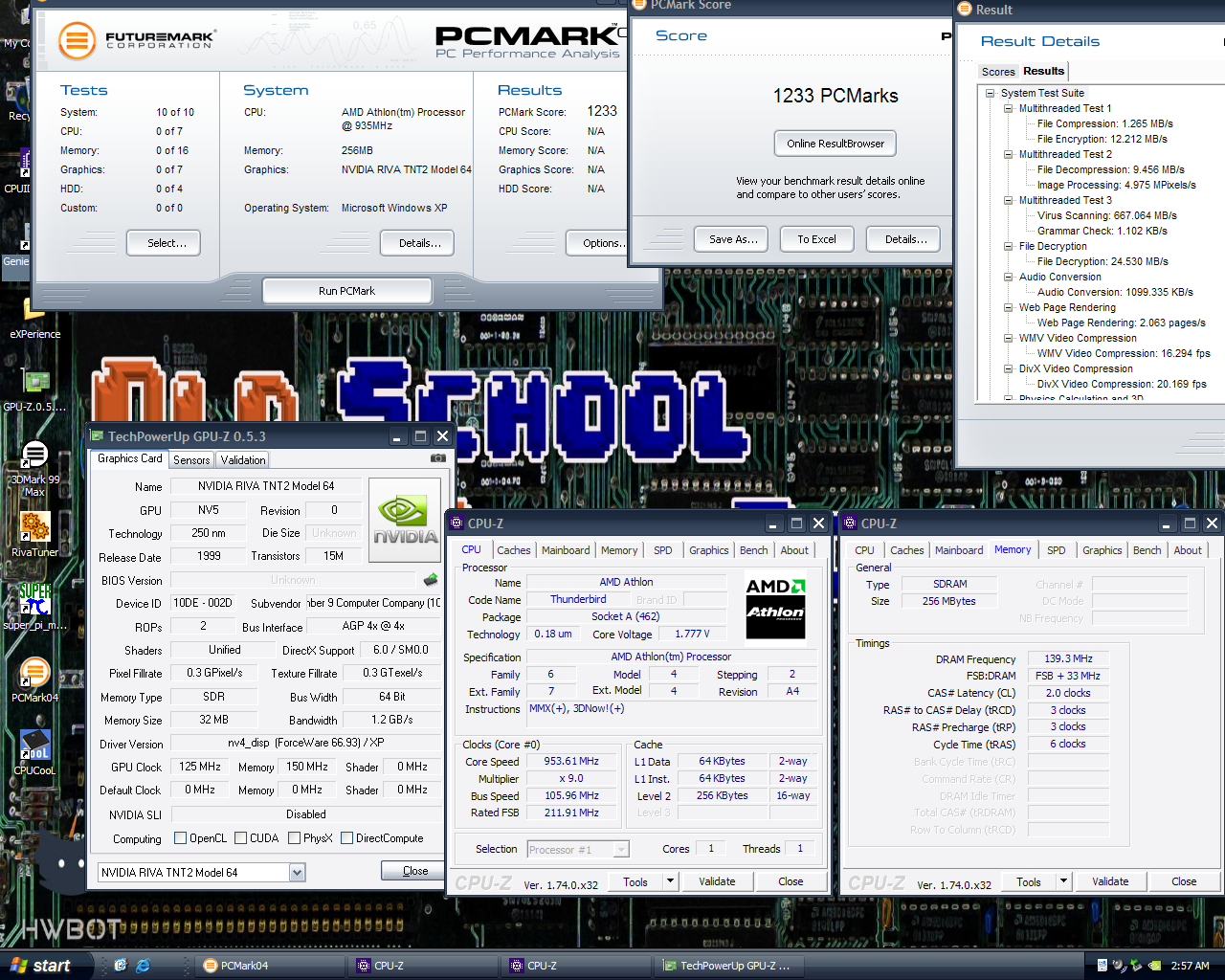Screen dimensions: 1225x980
Task: Click Show Desktop quick launch icon
Action: pos(121,966)
